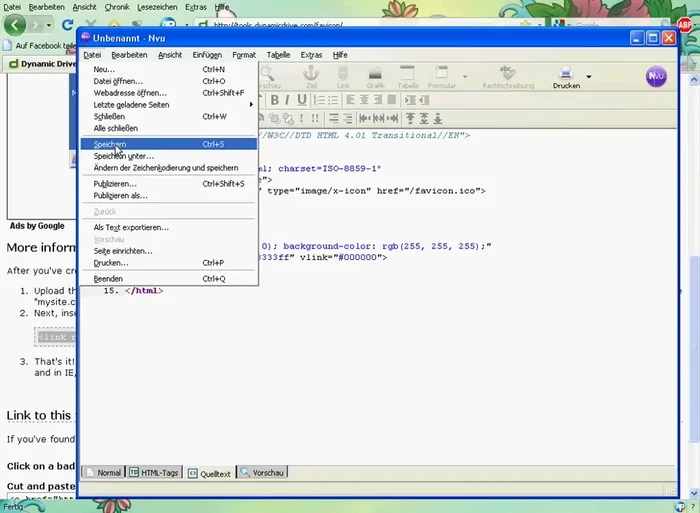Switch to the Vorschau preview tab
This screenshot has height=513, width=700.
point(262,472)
